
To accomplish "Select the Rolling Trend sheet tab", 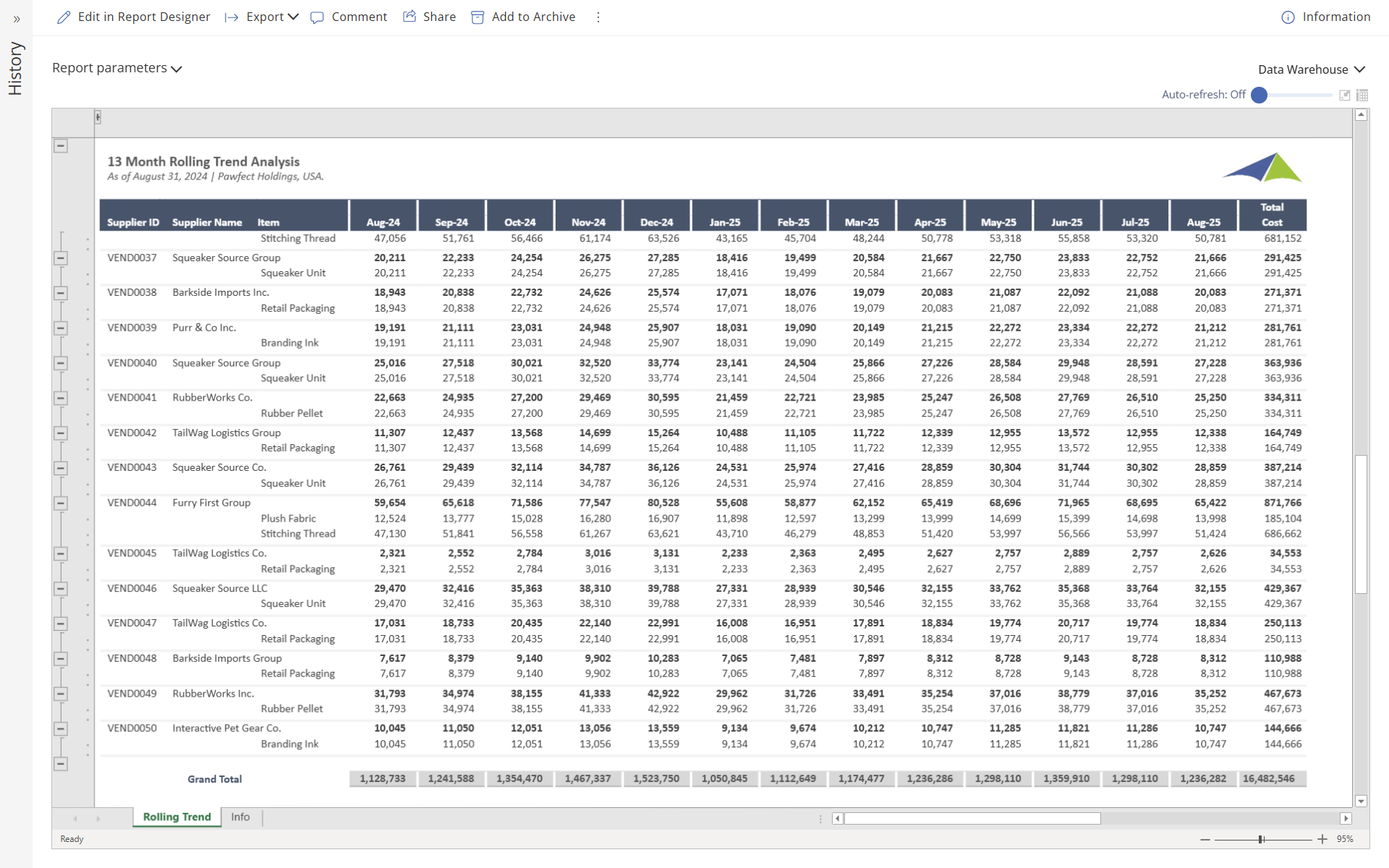I will click(x=177, y=817).
